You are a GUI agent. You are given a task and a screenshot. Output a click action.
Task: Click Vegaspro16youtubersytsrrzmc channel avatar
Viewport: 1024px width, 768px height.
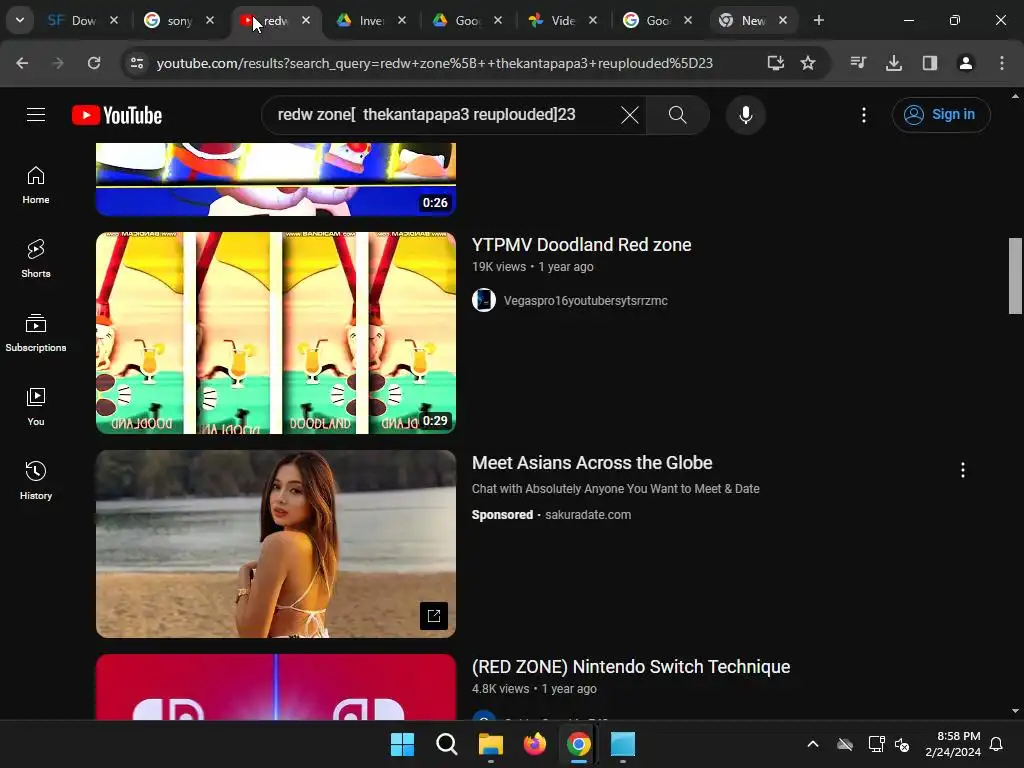(x=484, y=300)
